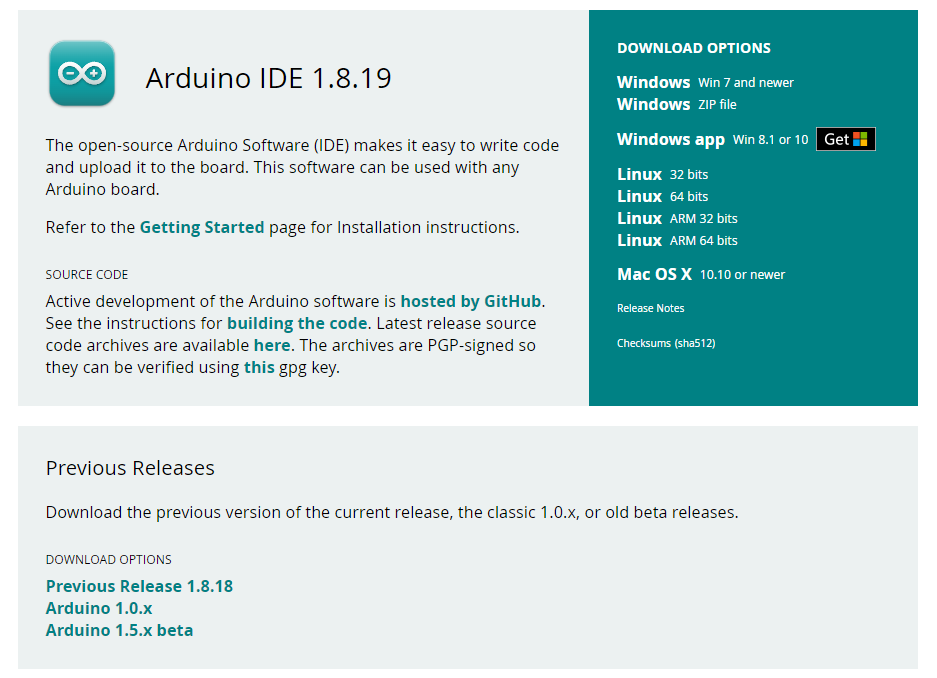937x678 pixels.
Task: Click the Microsoft Store Get badge
Action: click(845, 139)
